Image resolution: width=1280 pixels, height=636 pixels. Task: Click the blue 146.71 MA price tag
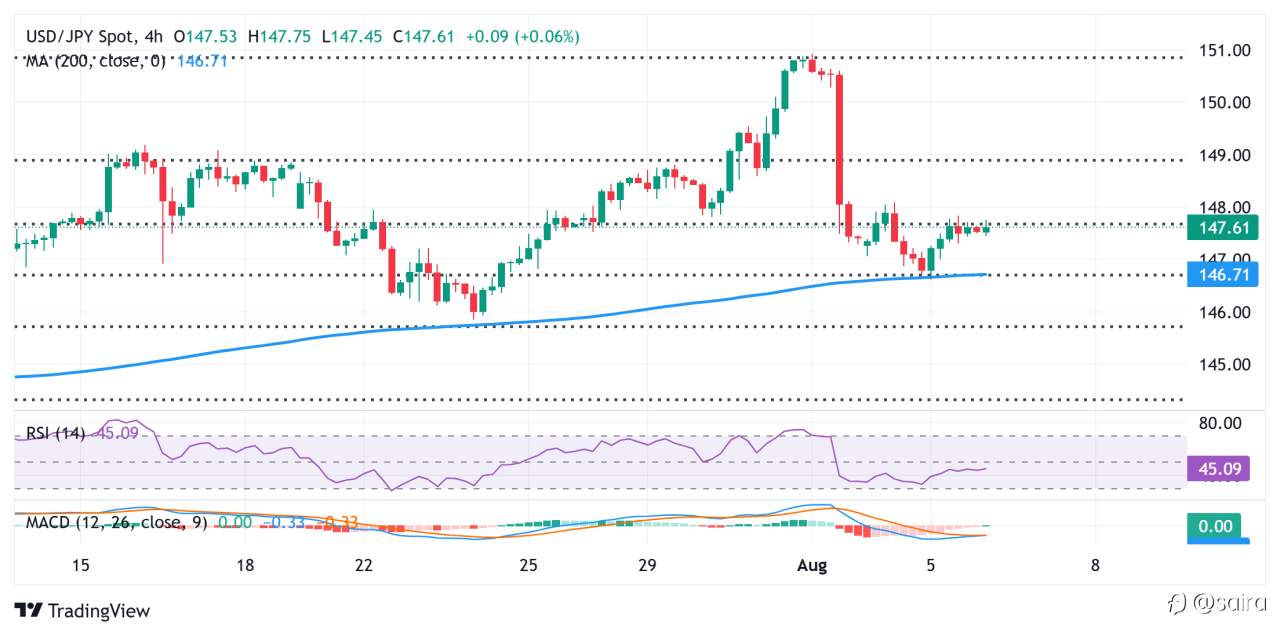1224,273
